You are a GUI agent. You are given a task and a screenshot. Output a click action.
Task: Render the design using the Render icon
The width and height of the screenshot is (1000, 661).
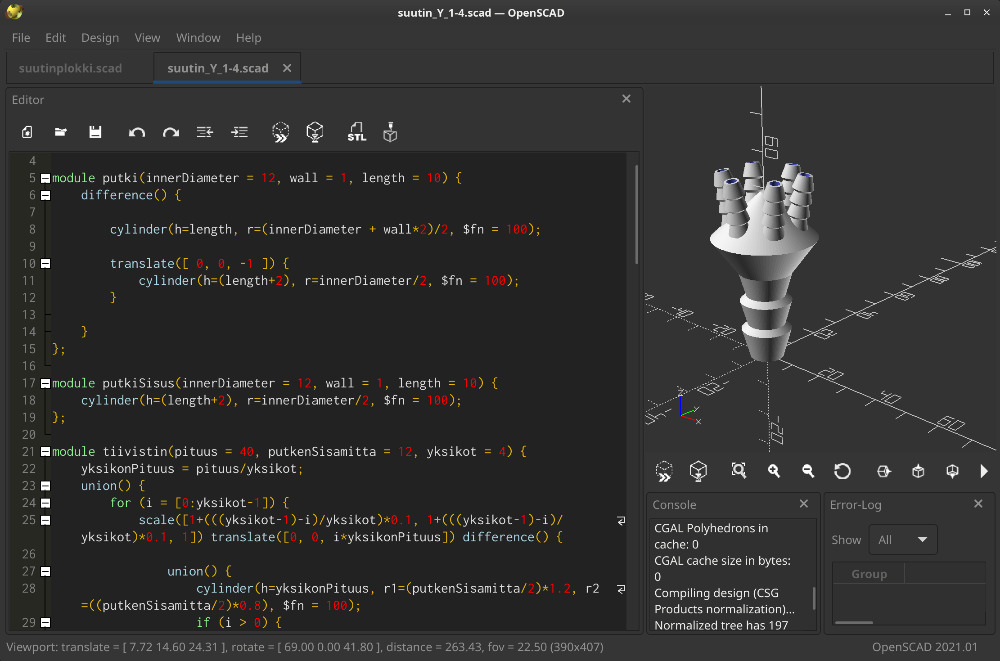(x=314, y=131)
